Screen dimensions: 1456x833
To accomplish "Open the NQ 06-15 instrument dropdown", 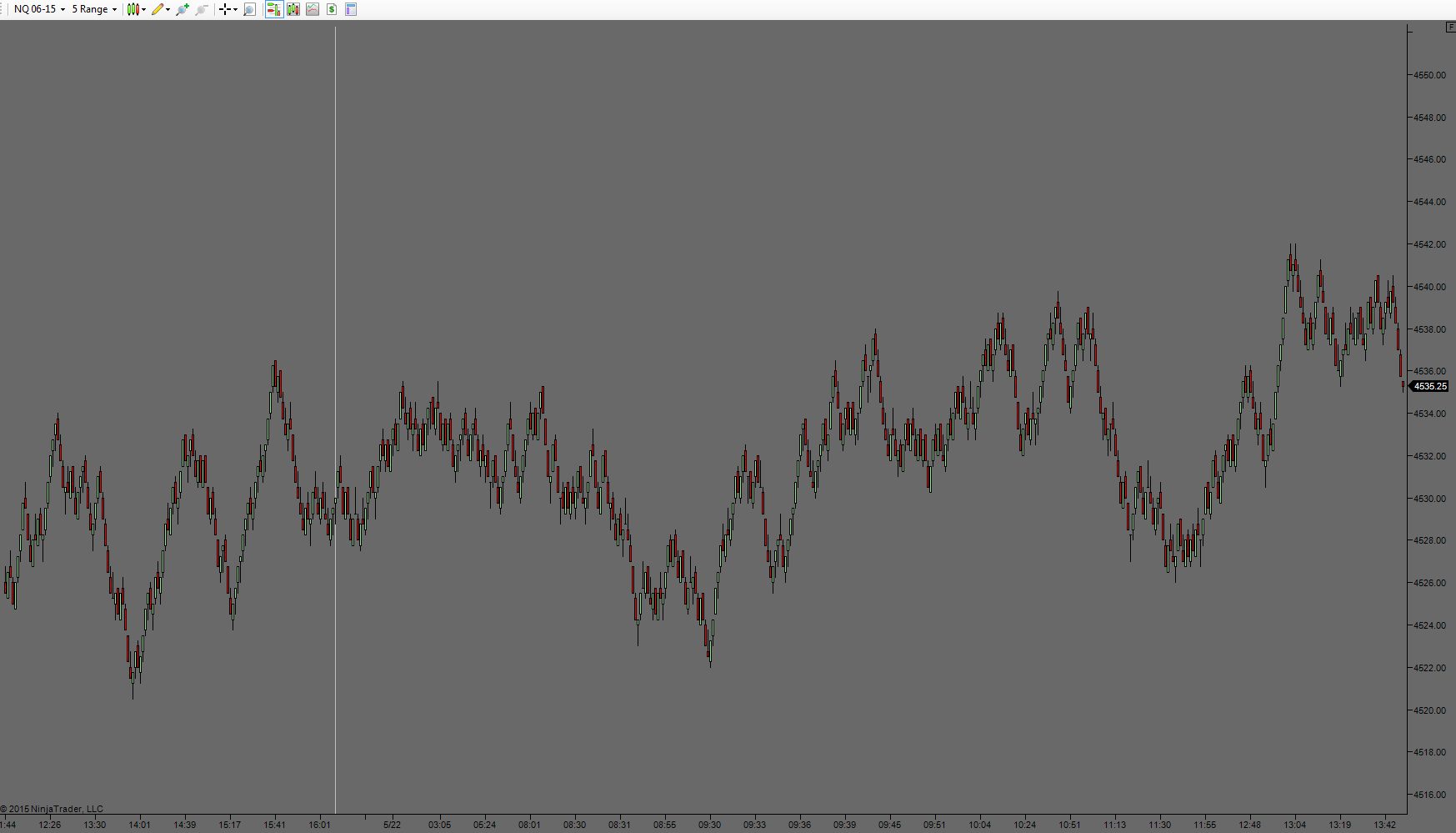I will pyautogui.click(x=39, y=9).
